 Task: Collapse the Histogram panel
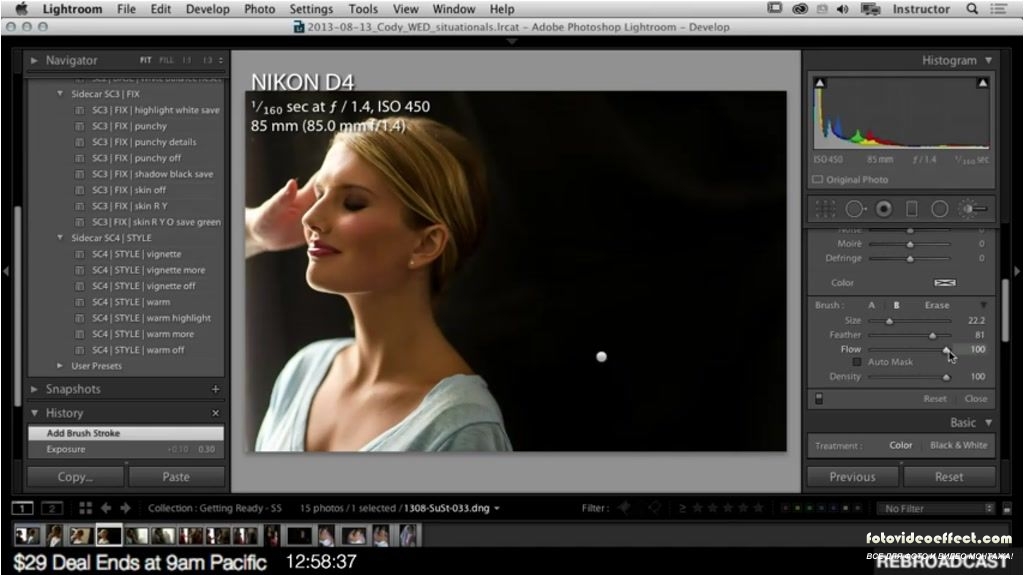pyautogui.click(x=989, y=60)
